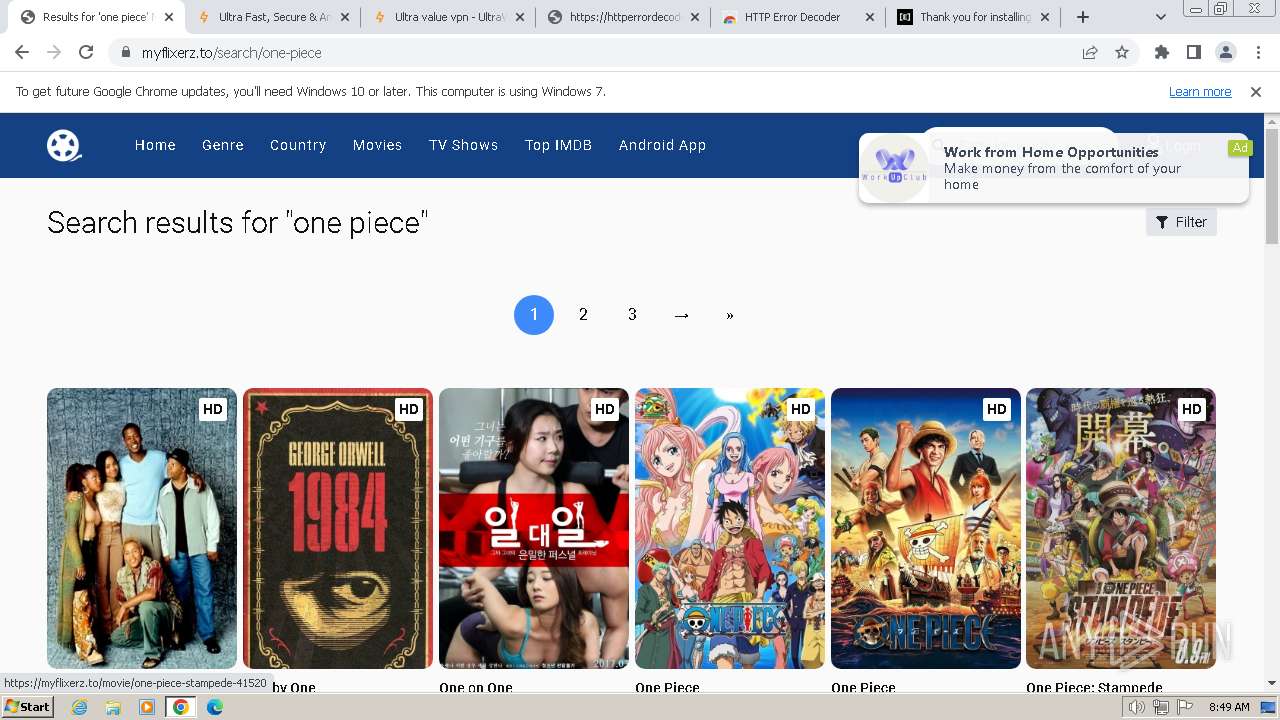The width and height of the screenshot is (1280, 720).
Task: Click the 'One on One' title text
Action: coord(476,687)
